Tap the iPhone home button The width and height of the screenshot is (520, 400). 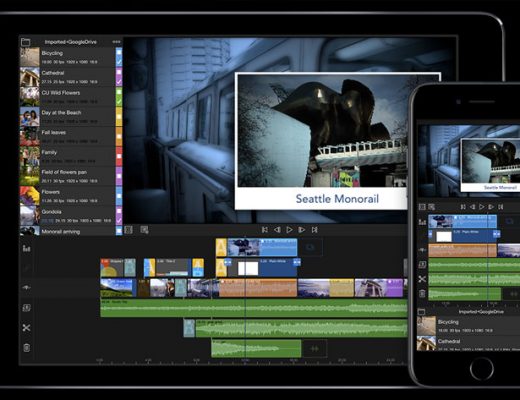click(x=482, y=369)
